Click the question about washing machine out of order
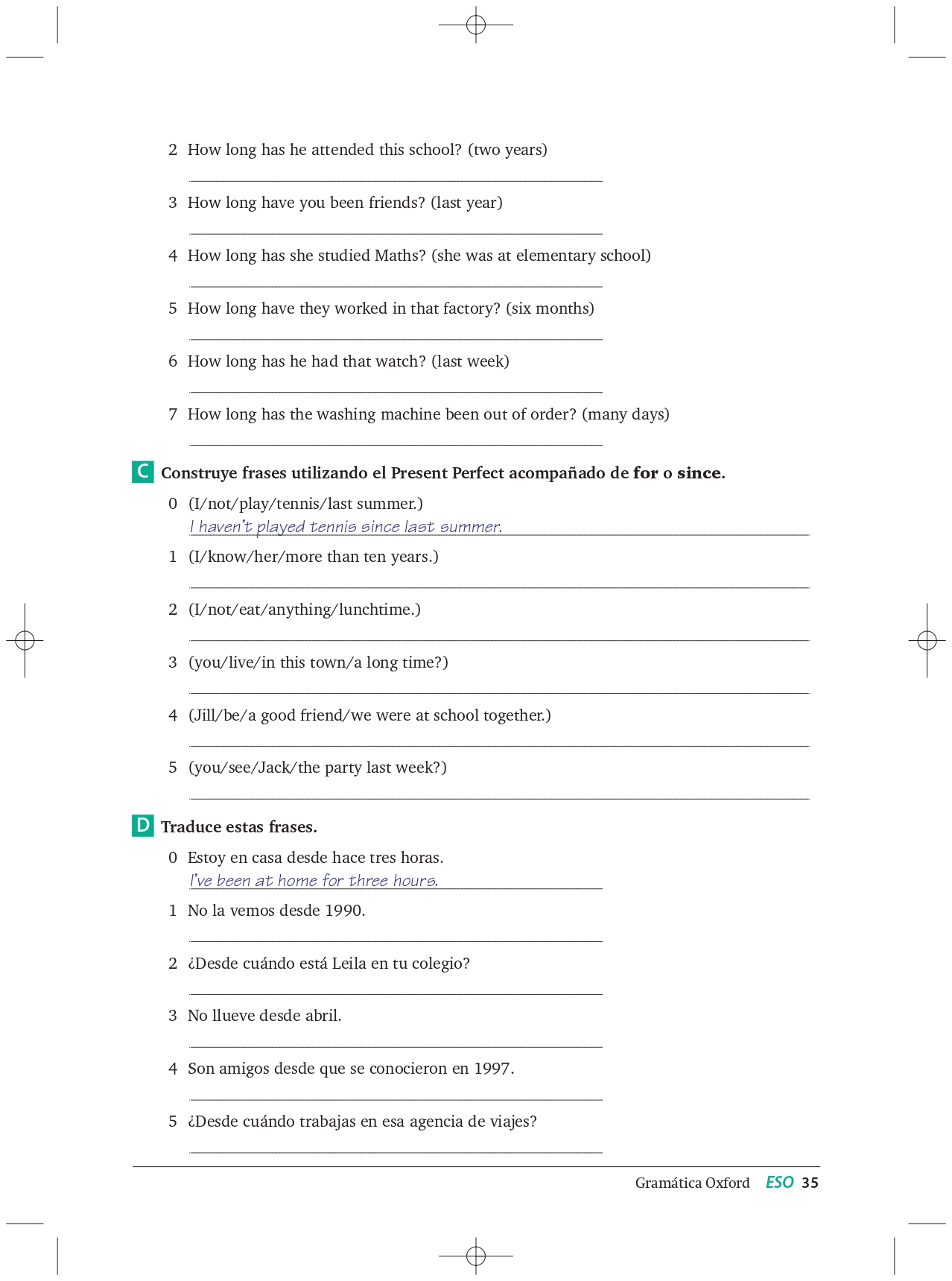The width and height of the screenshot is (952, 1281). pyautogui.click(x=428, y=414)
